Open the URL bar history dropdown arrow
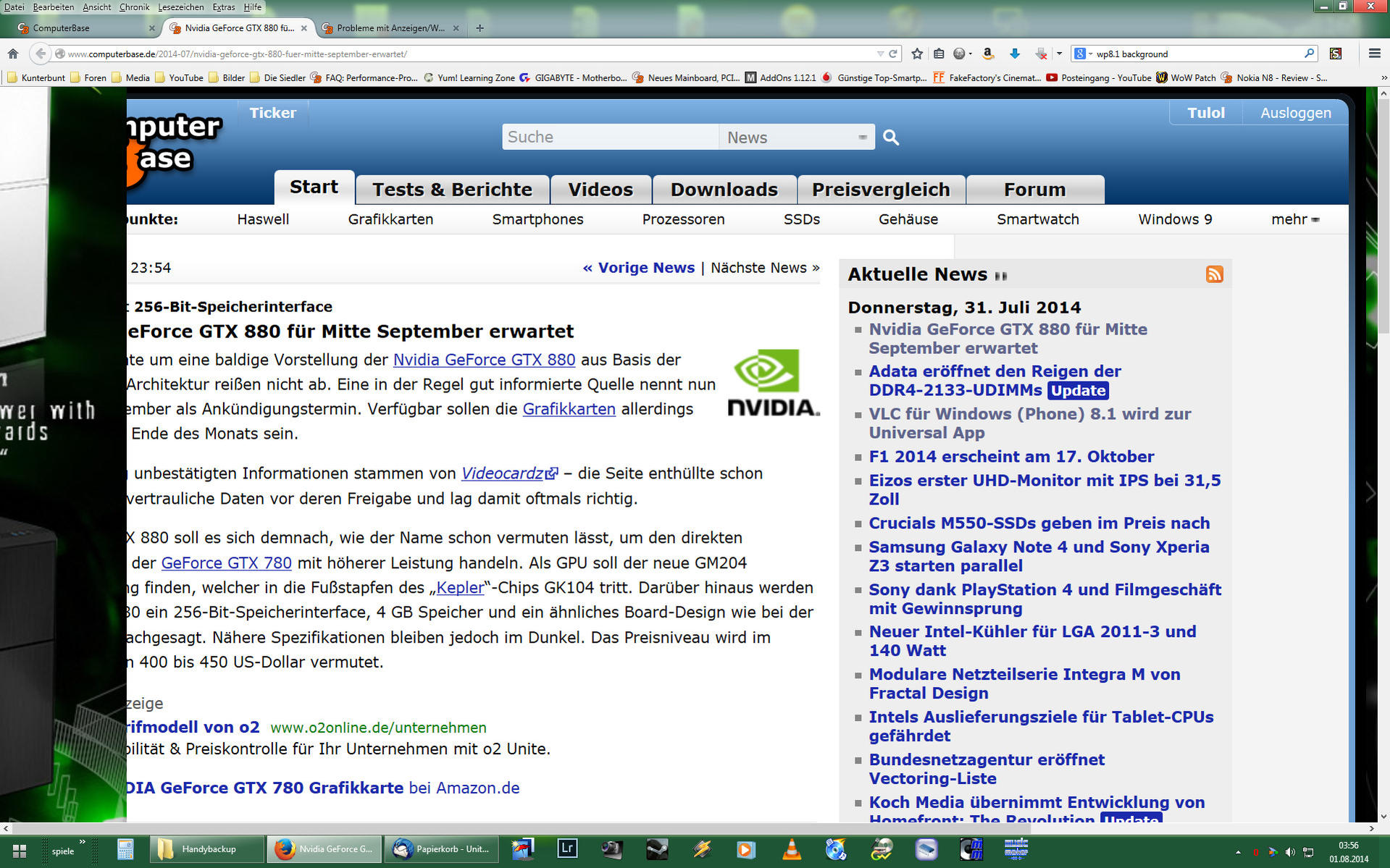Image resolution: width=1390 pixels, height=868 pixels. click(880, 54)
